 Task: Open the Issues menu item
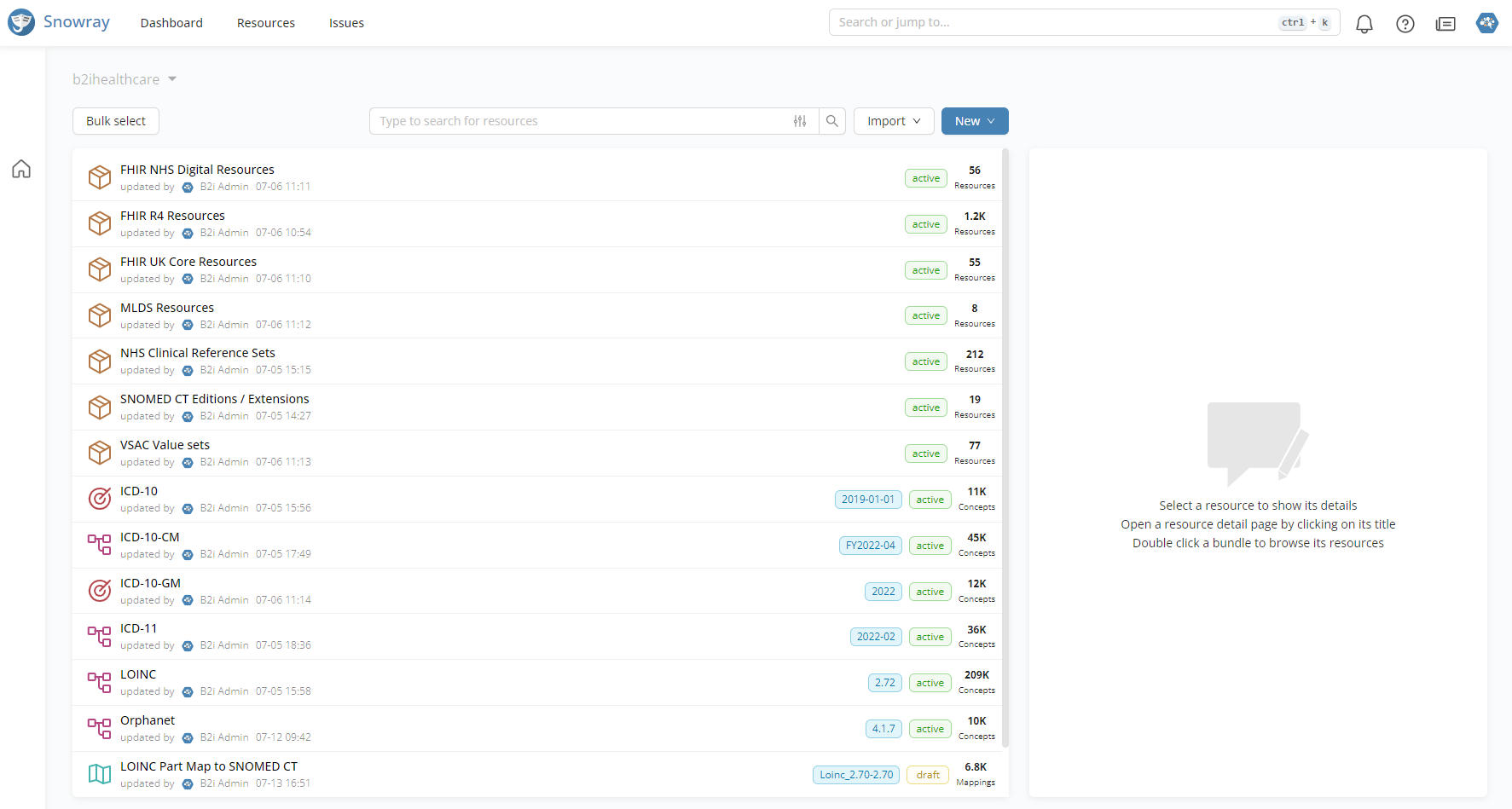tap(346, 23)
